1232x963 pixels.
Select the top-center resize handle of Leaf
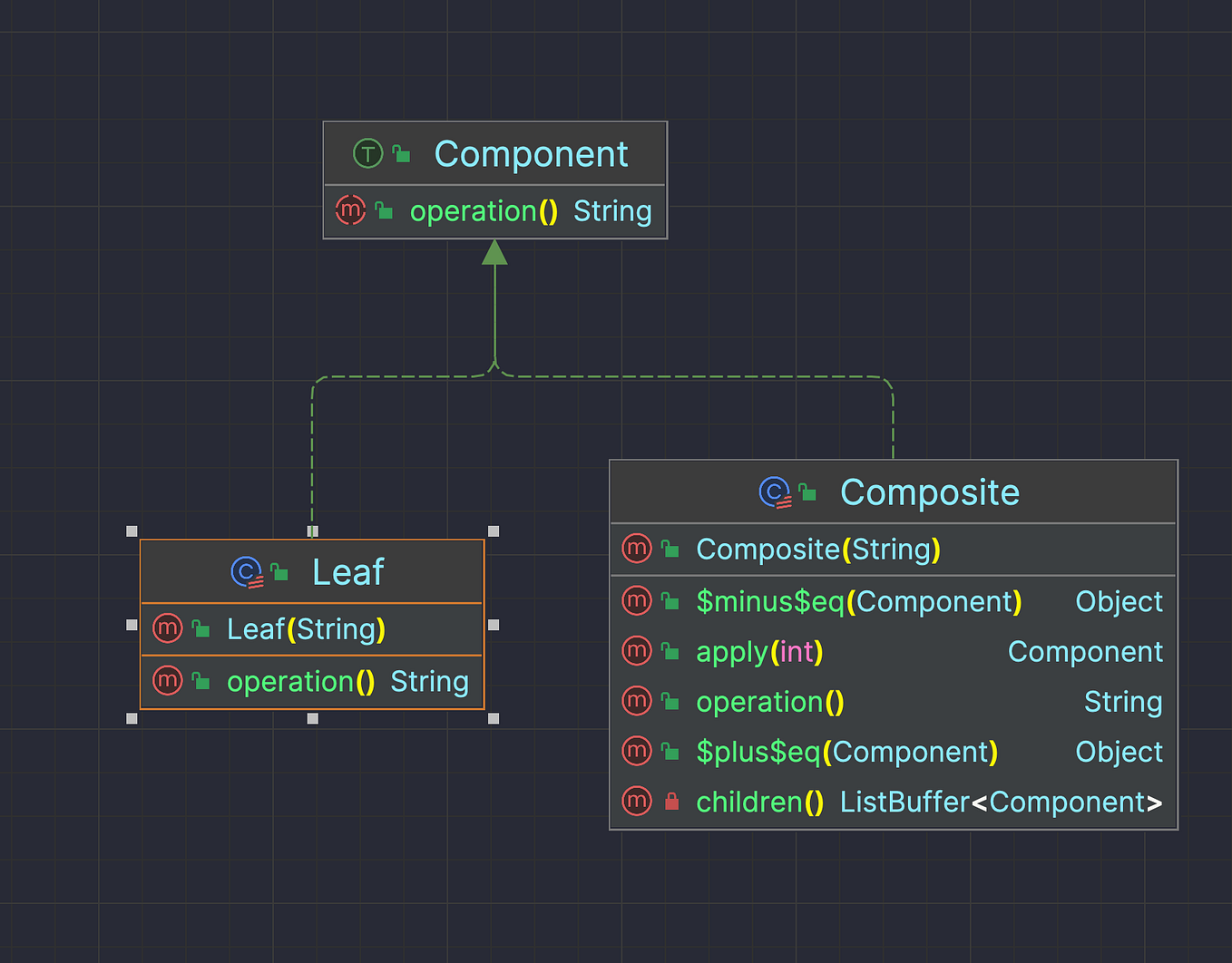coord(312,530)
